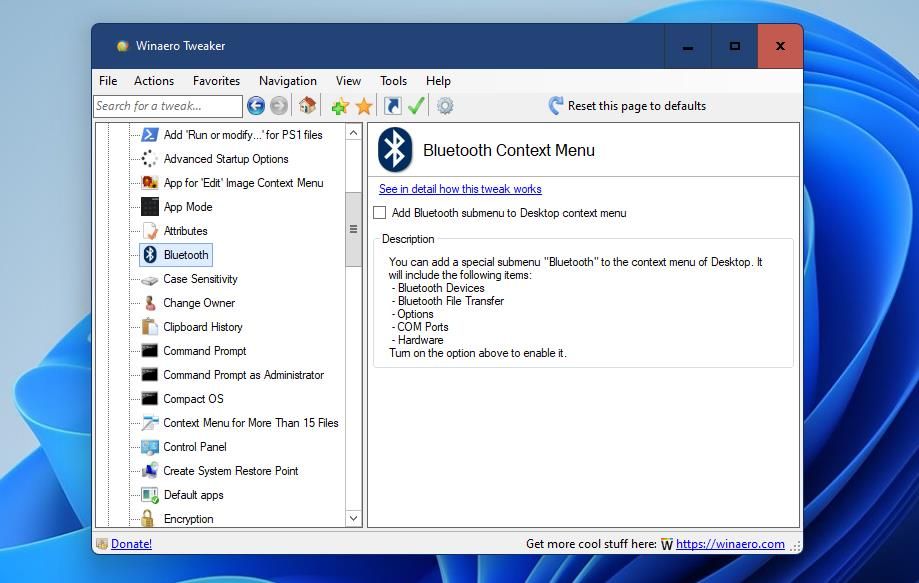
Task: Select the Bluetooth tweak in the tree
Action: click(x=186, y=255)
